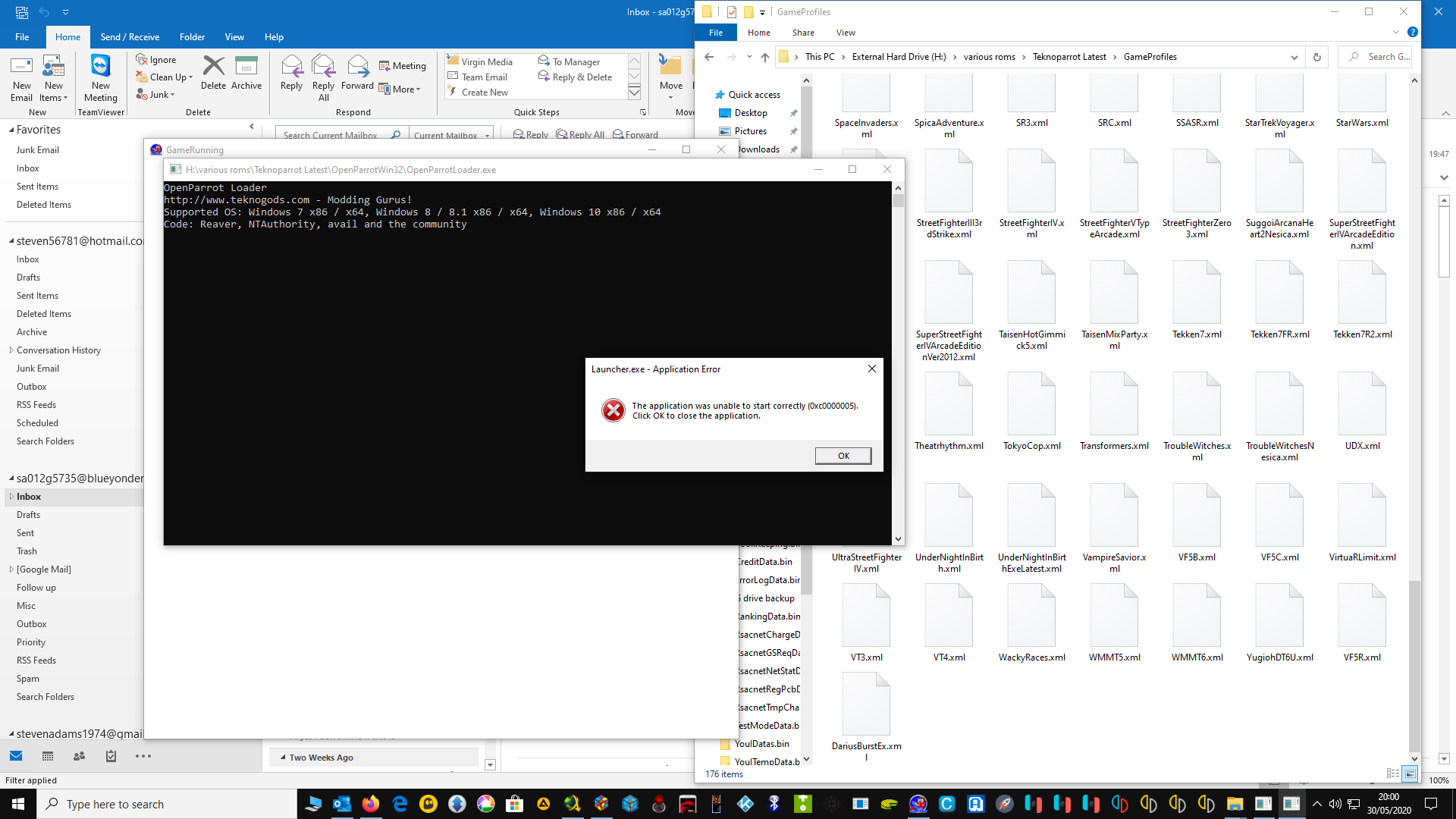Open the Windows Start menu
The height and width of the screenshot is (819, 1456).
click(18, 804)
